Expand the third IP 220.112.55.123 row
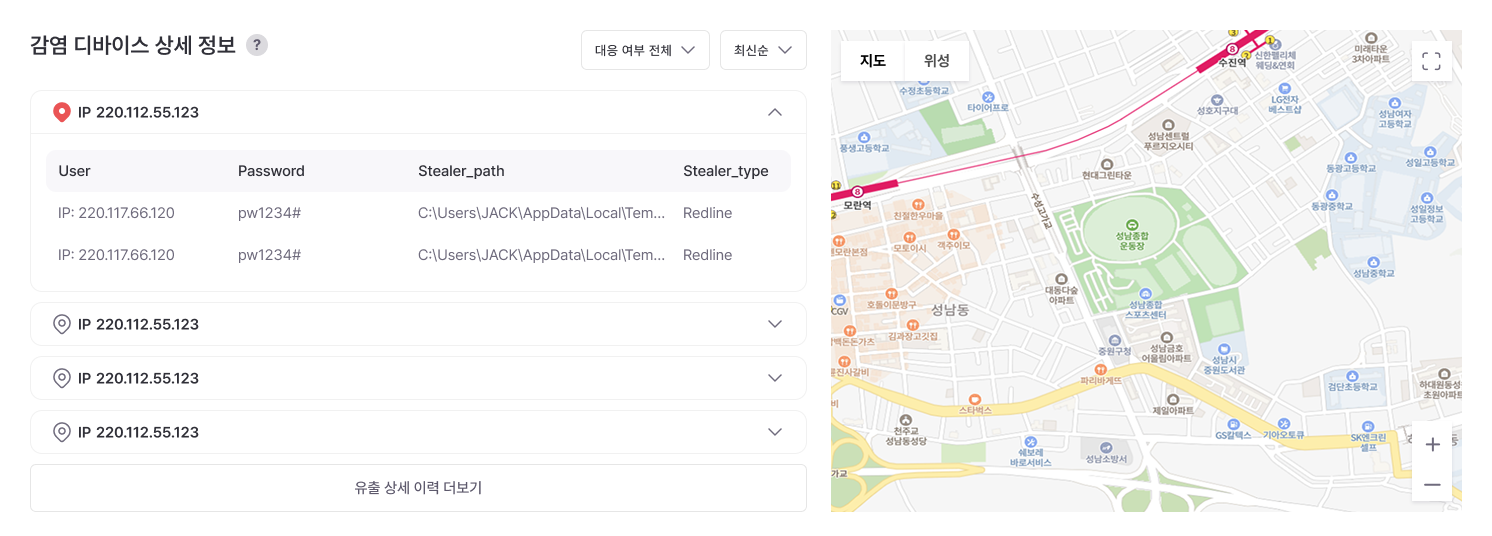1492x536 pixels. [x=774, y=378]
